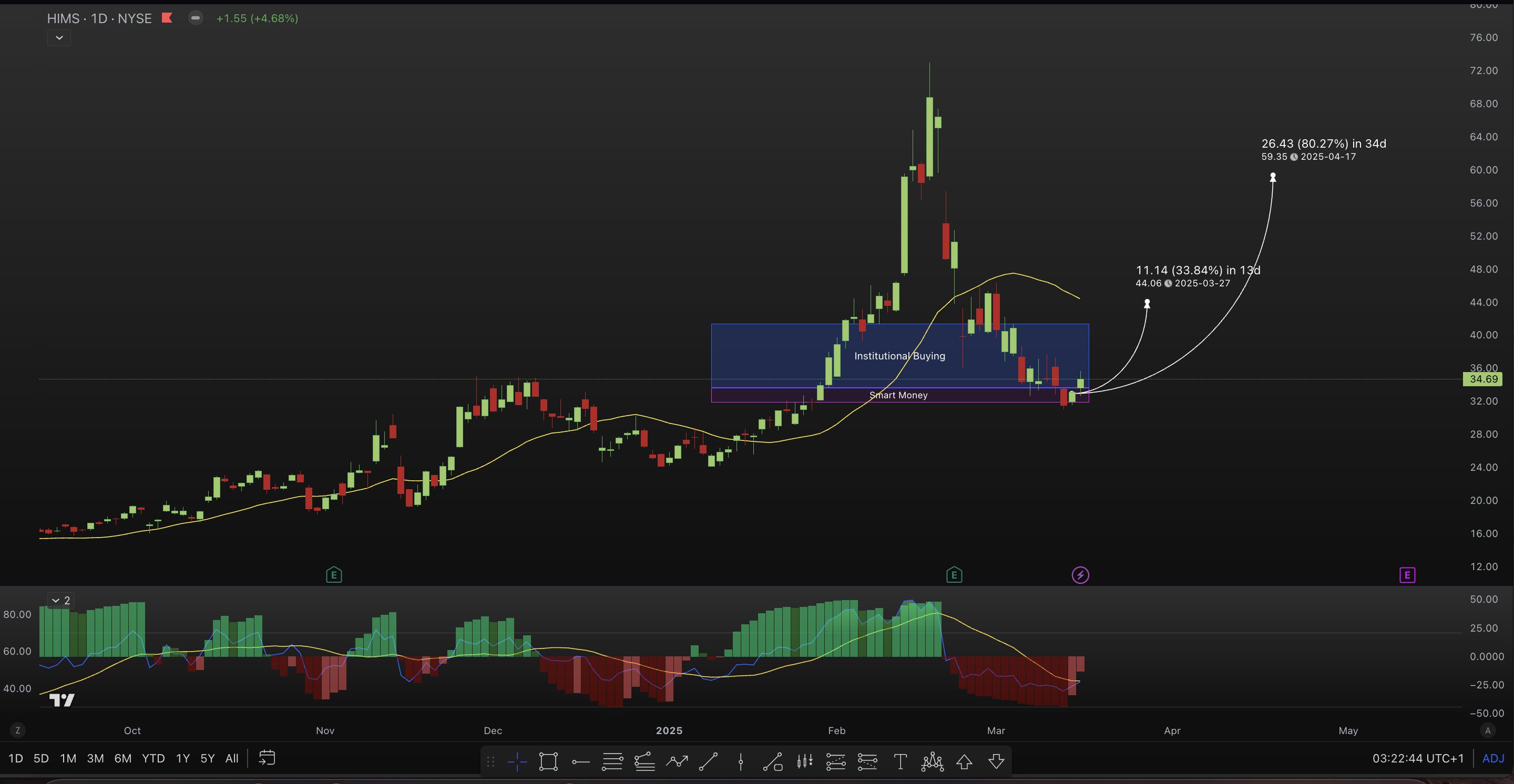Expand the indicator legend chevron under HIMS
1514x784 pixels.
click(59, 38)
